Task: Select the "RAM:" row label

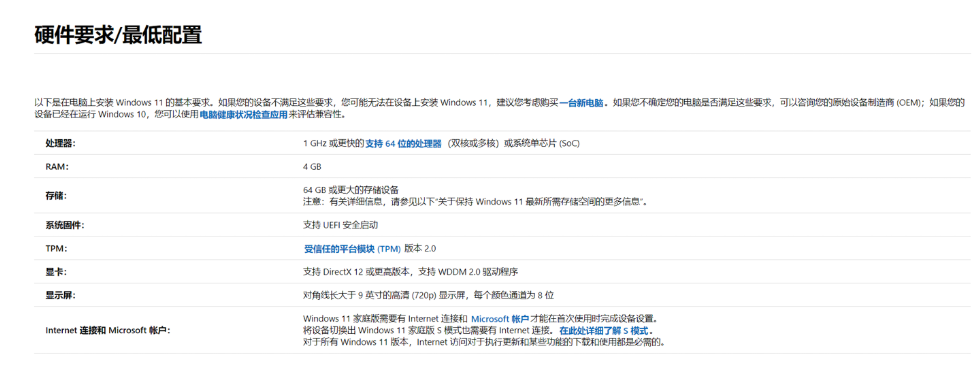Action: coord(57,167)
